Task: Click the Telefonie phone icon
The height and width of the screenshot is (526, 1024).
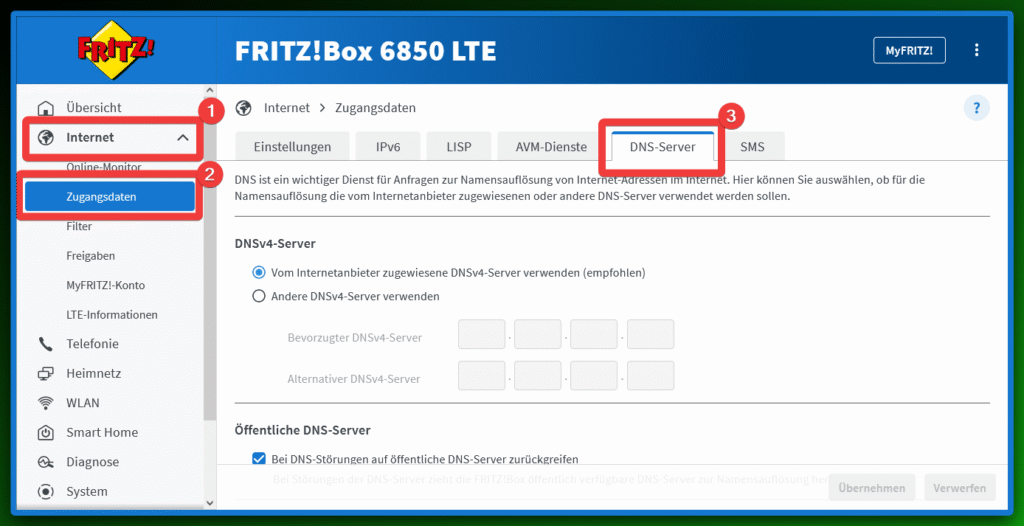Action: 46,344
